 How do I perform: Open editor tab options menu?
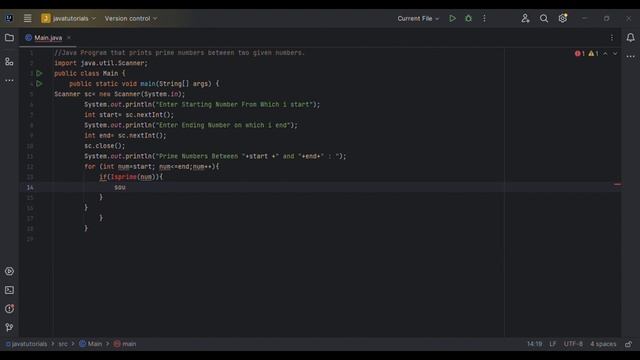click(612, 38)
